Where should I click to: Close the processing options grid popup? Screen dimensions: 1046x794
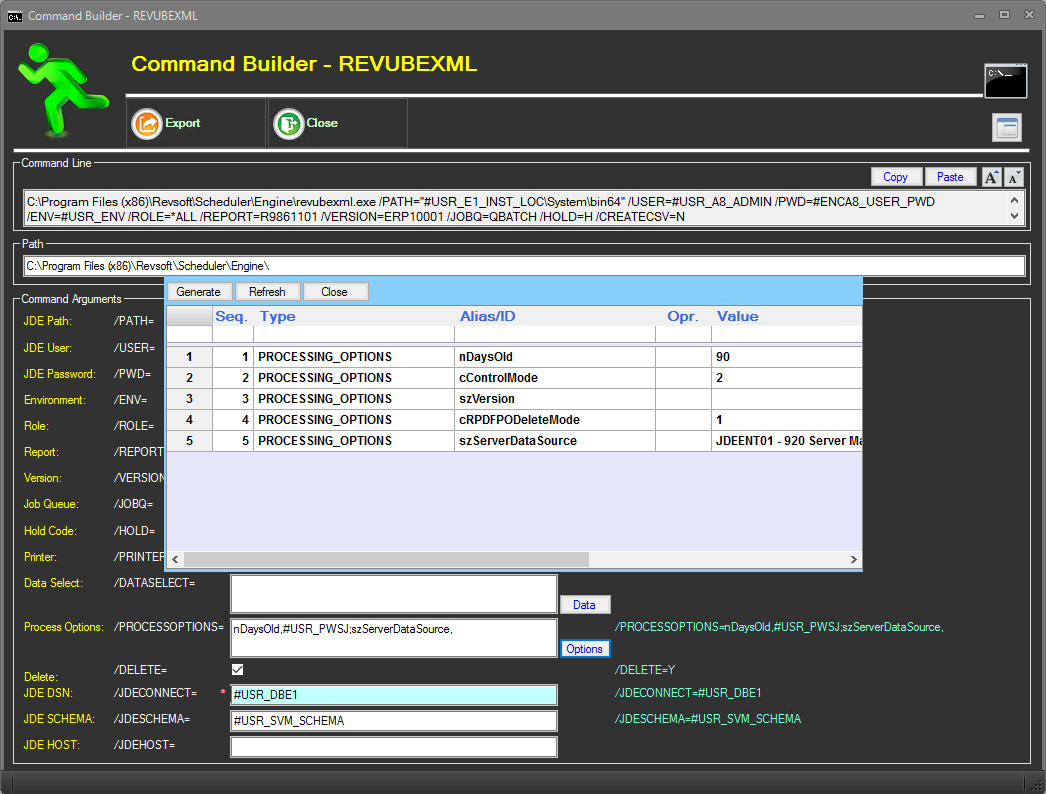(335, 291)
